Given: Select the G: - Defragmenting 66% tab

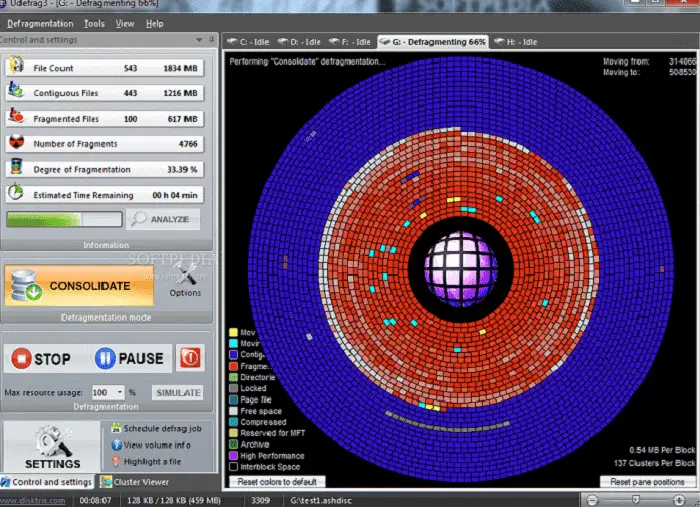Looking at the screenshot, I should tap(433, 42).
